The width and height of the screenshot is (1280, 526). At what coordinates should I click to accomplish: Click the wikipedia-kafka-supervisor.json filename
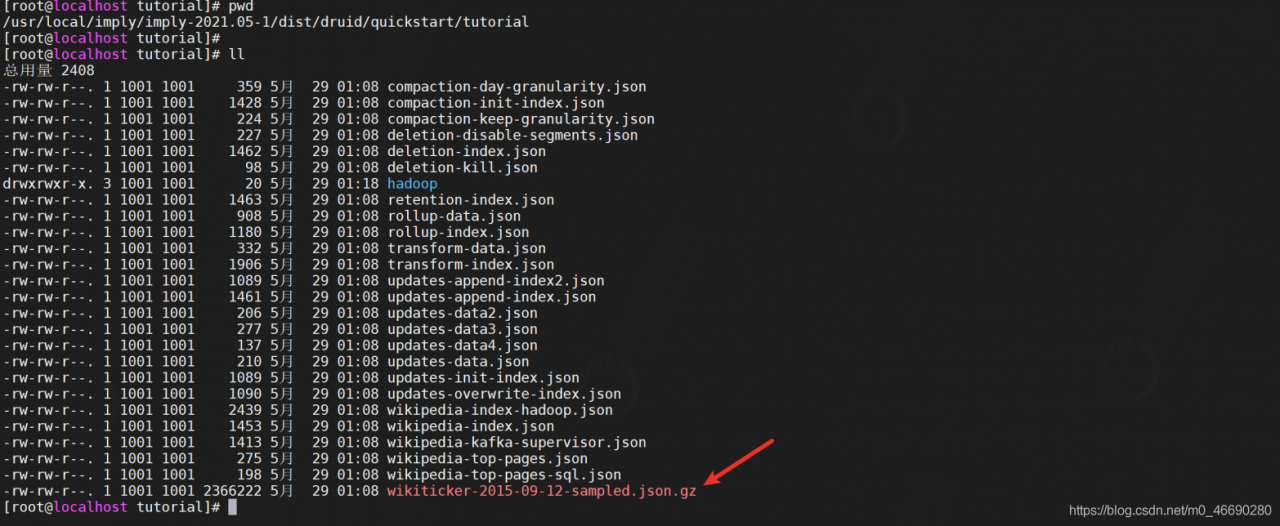517,442
